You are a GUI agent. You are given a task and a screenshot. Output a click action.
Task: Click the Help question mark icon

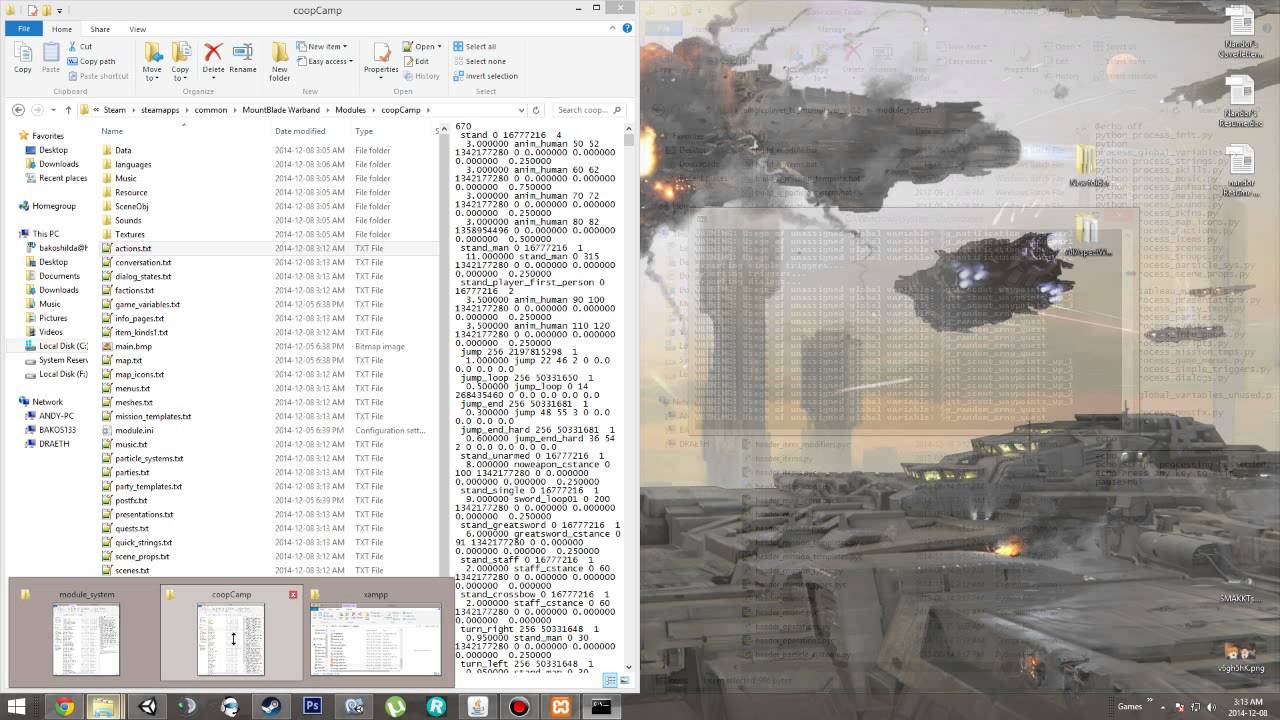click(x=626, y=30)
